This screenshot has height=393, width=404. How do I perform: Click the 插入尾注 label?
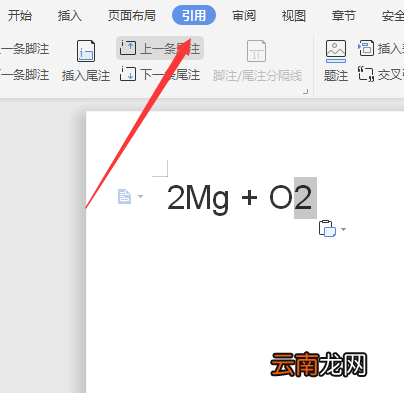point(86,76)
